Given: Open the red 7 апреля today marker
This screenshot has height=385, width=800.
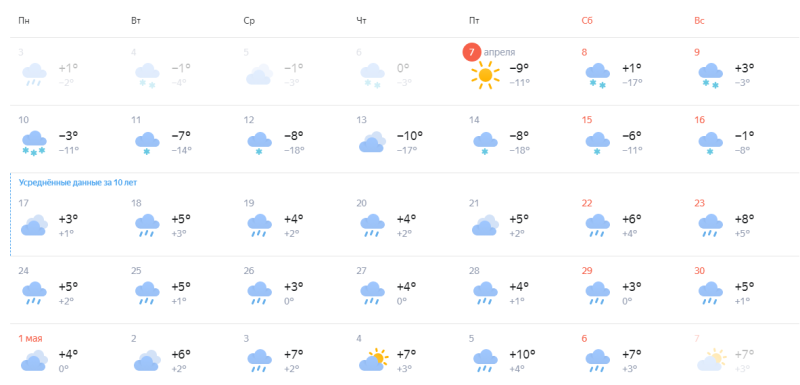Looking at the screenshot, I should (x=469, y=52).
